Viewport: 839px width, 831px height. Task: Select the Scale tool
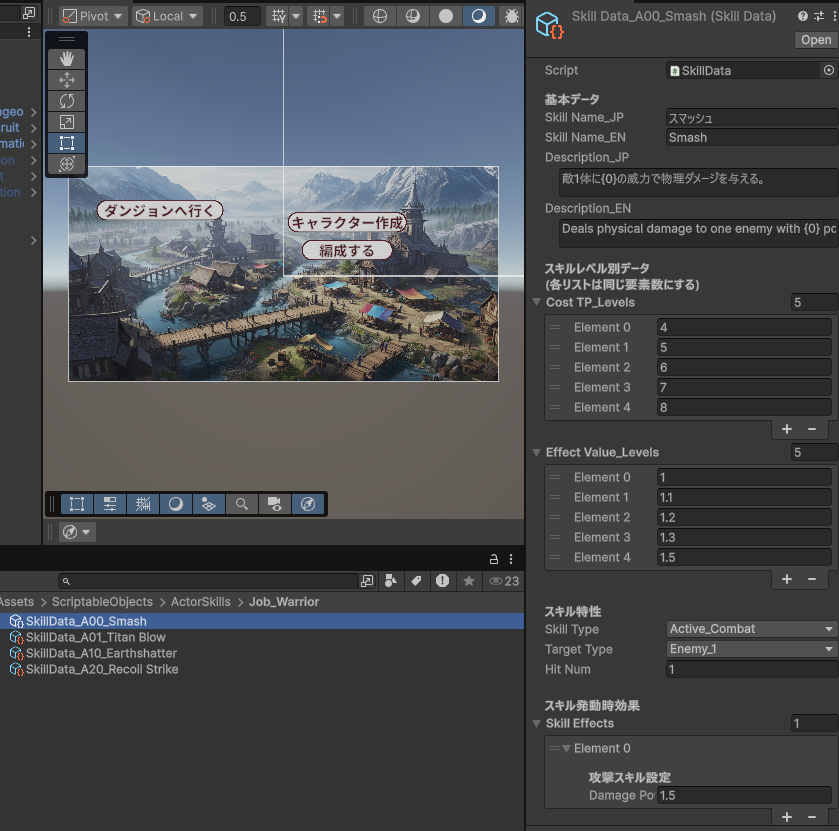[67, 122]
